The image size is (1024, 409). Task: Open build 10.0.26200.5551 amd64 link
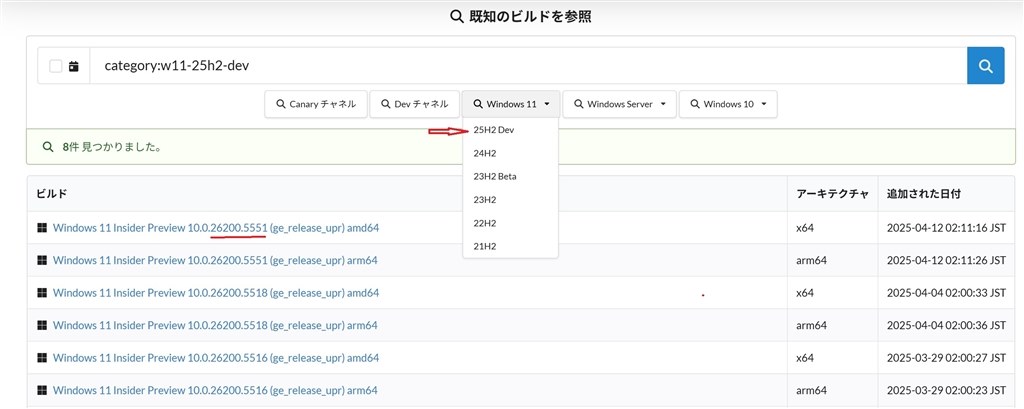[216, 228]
